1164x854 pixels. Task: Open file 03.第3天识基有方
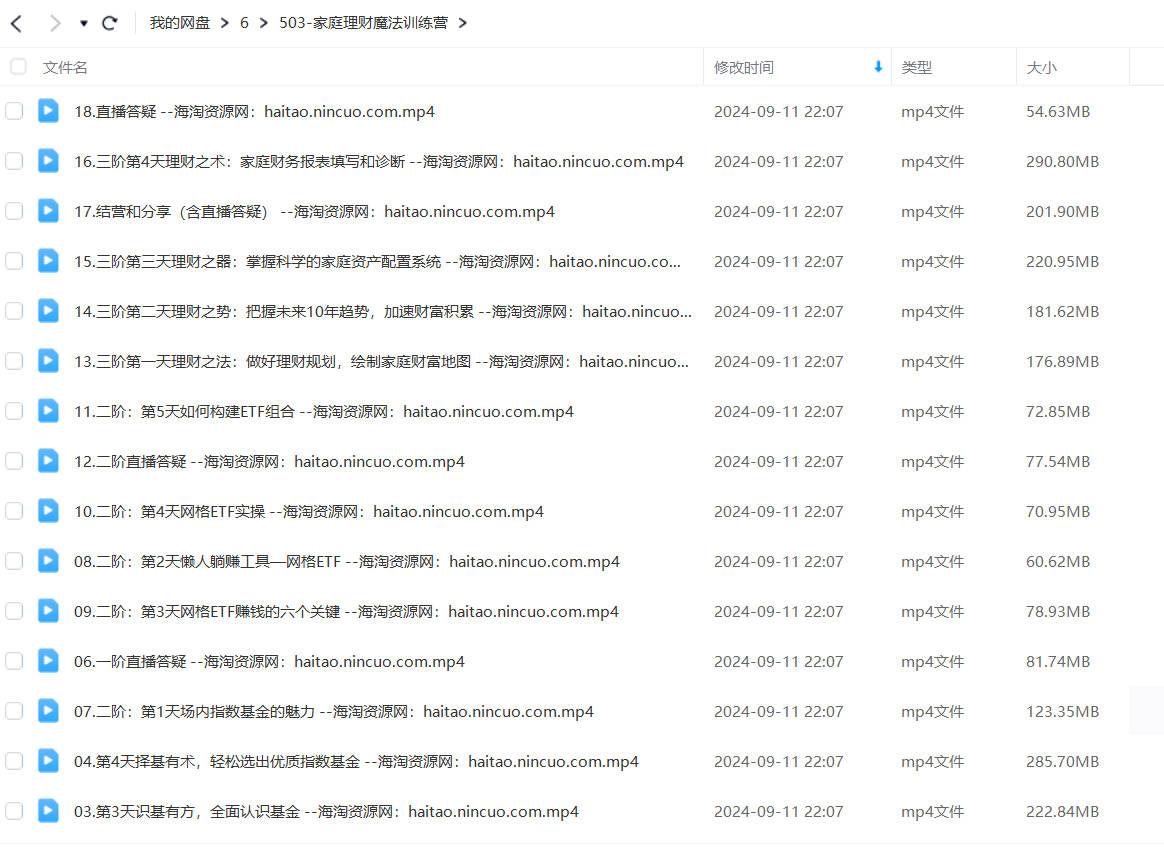[x=326, y=812]
